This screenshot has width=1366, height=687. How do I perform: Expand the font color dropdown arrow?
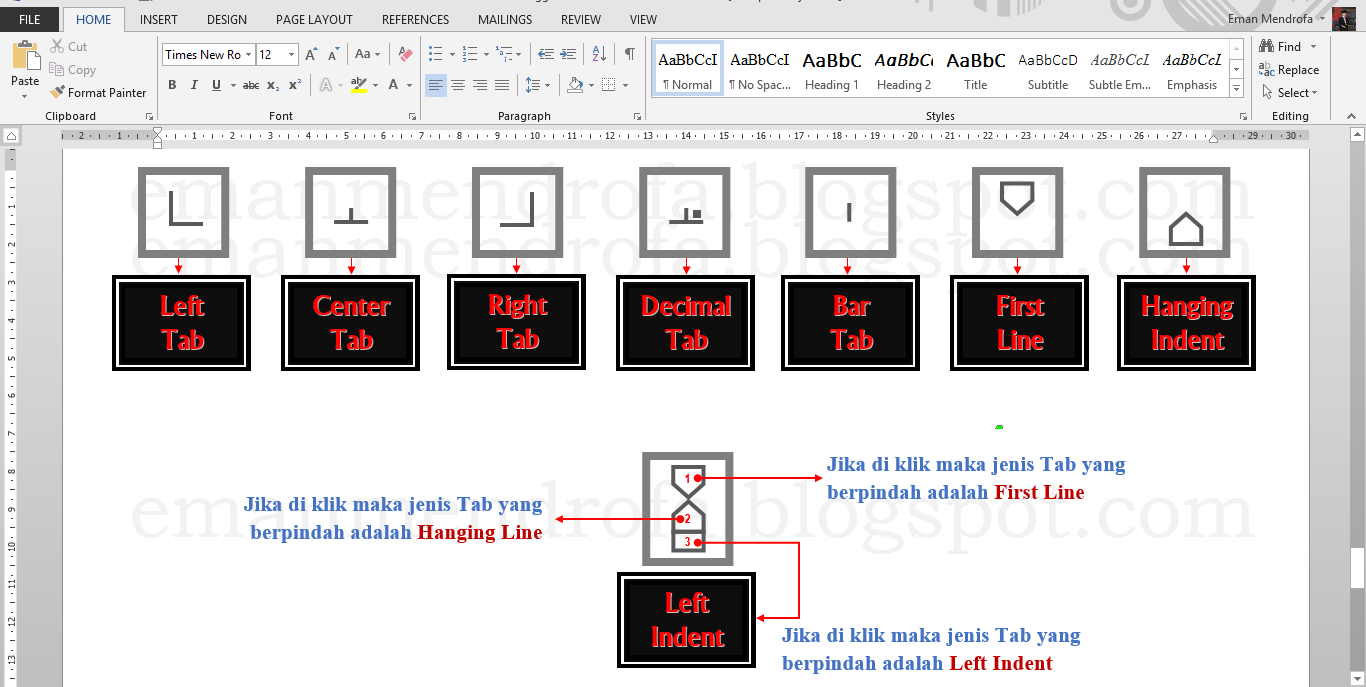coord(409,86)
